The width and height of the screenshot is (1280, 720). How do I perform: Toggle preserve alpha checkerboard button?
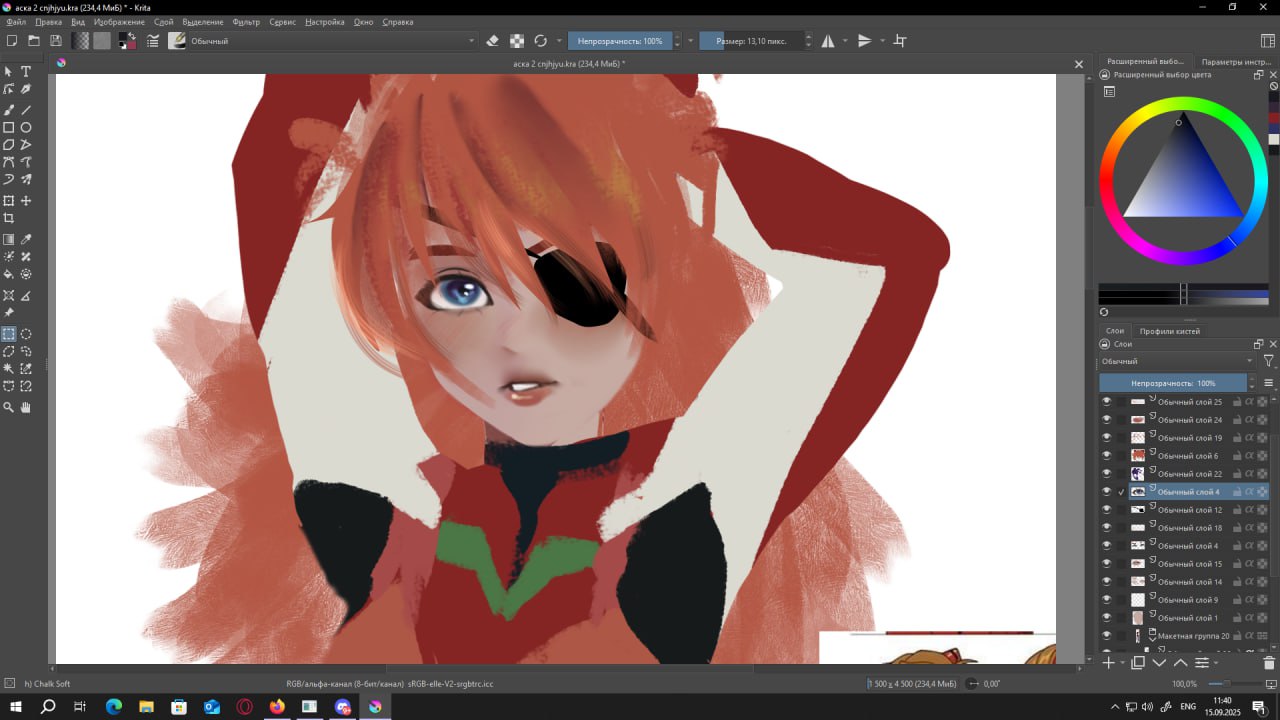[517, 41]
